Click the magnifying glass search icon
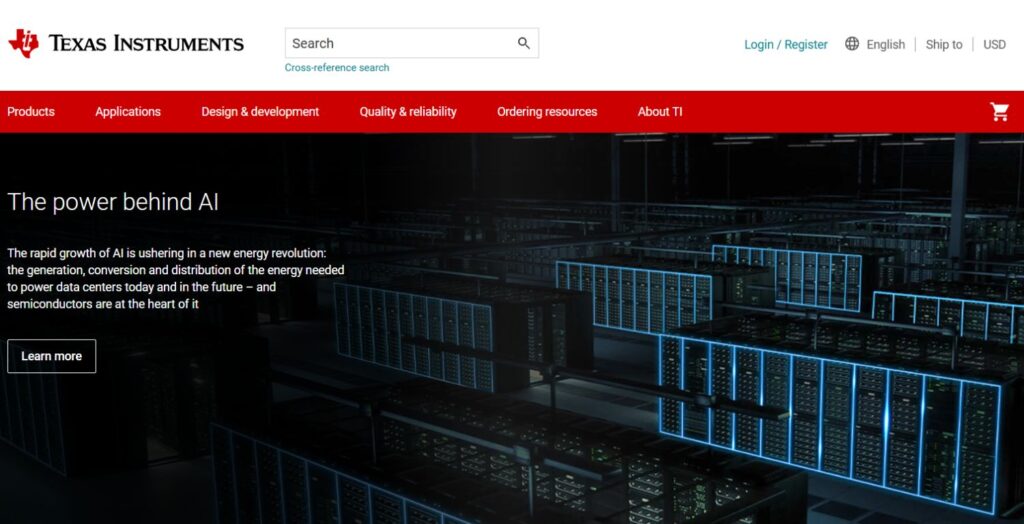 pyautogui.click(x=523, y=43)
